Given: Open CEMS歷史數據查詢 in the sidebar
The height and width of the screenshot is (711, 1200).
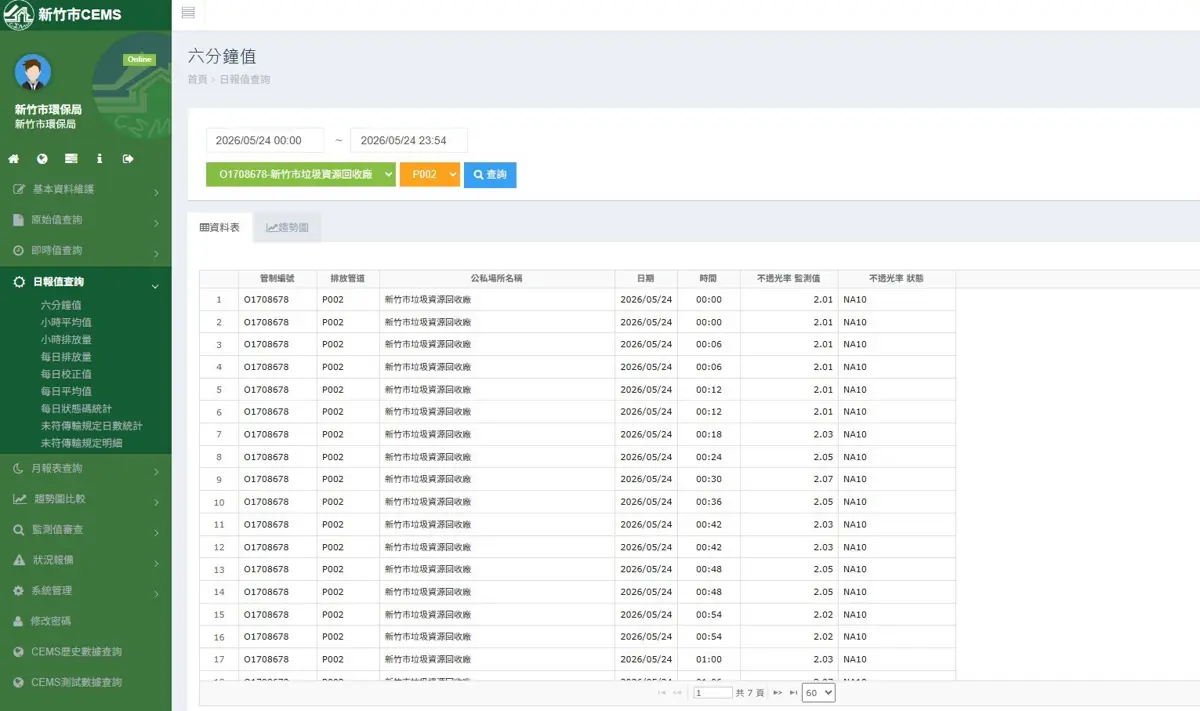Looking at the screenshot, I should point(76,652).
